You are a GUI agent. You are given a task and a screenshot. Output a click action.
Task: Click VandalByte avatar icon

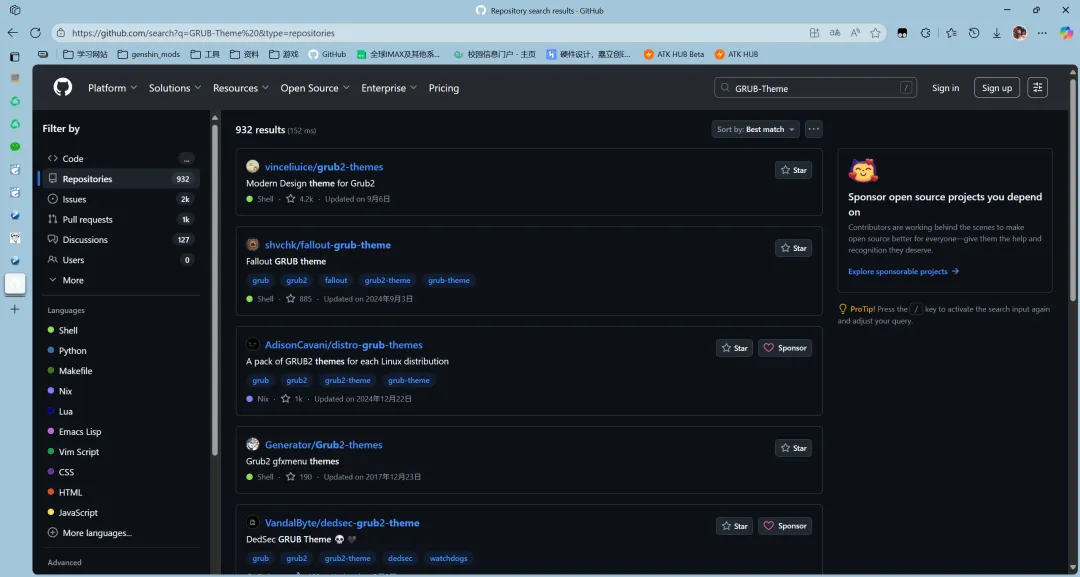tap(253, 523)
